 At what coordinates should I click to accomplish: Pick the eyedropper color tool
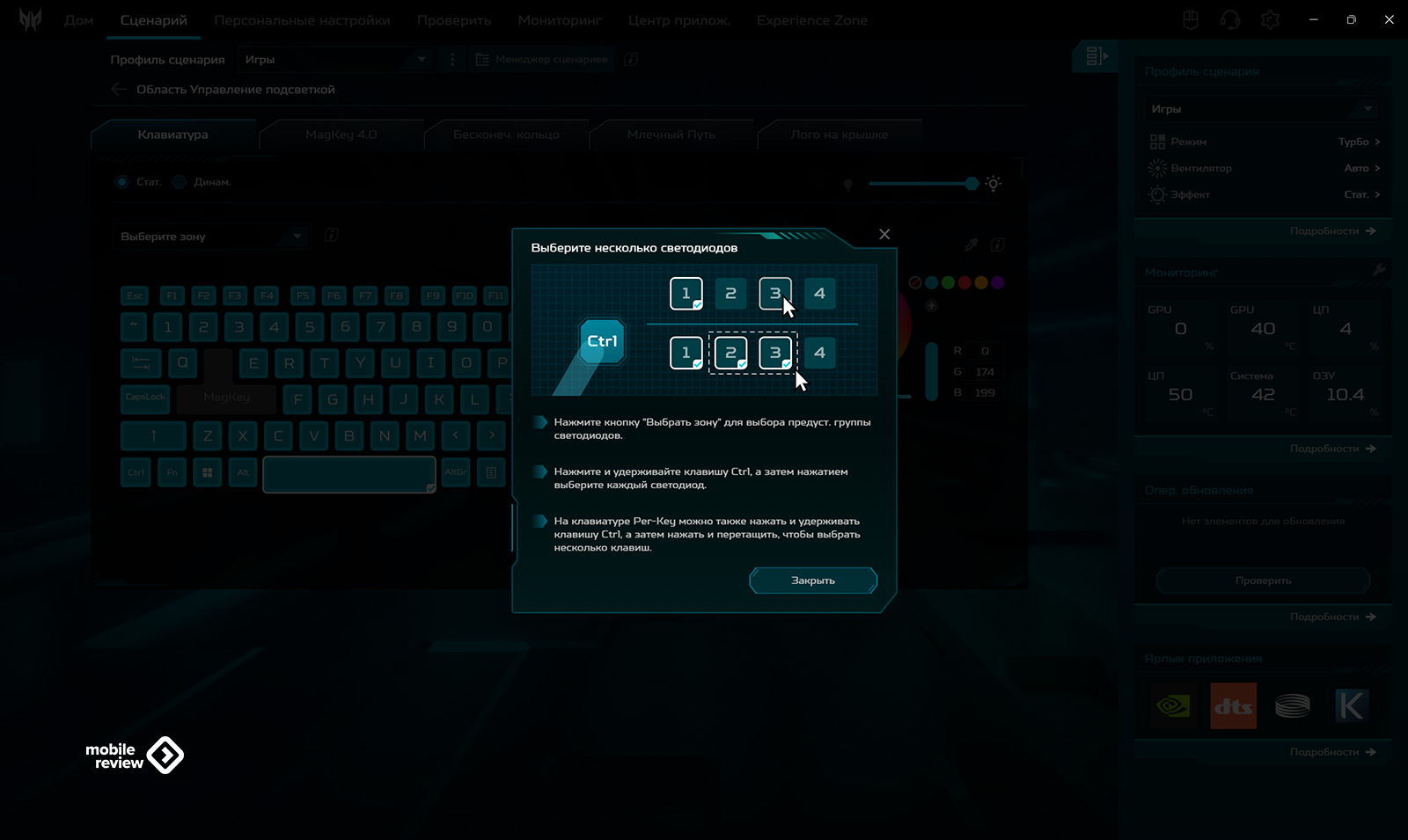tap(971, 245)
